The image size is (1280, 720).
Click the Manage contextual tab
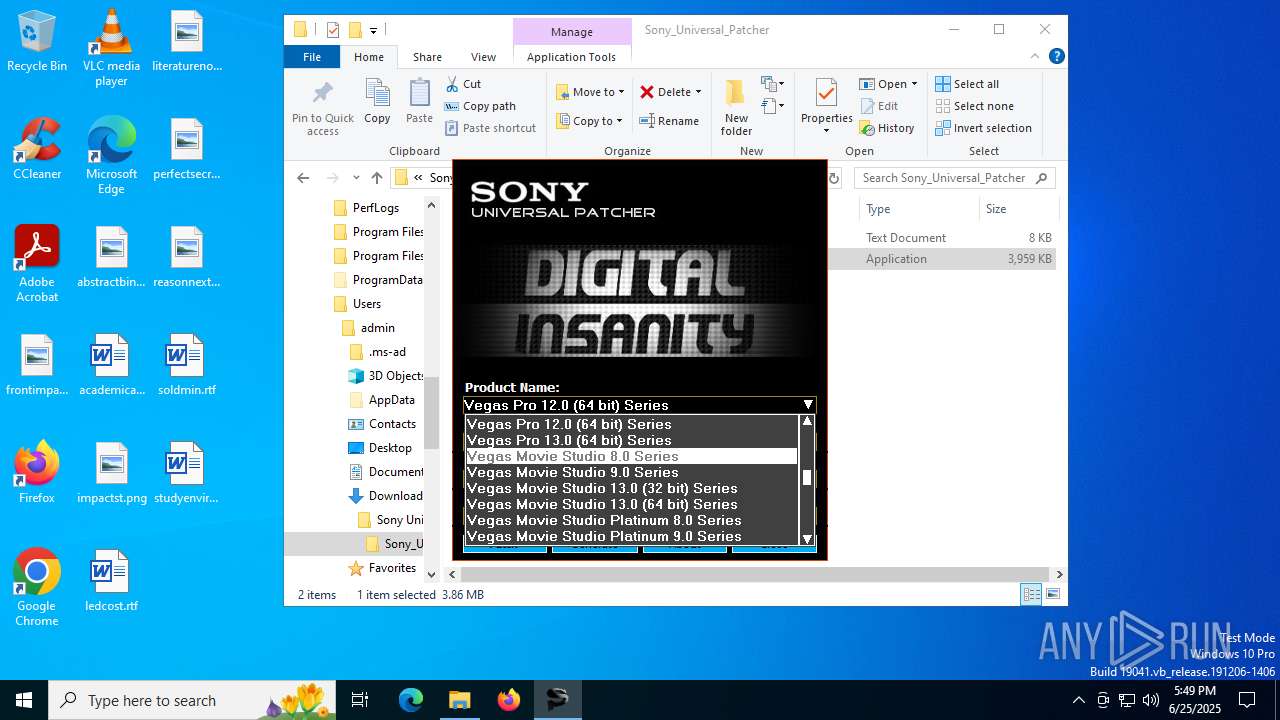[x=572, y=32]
